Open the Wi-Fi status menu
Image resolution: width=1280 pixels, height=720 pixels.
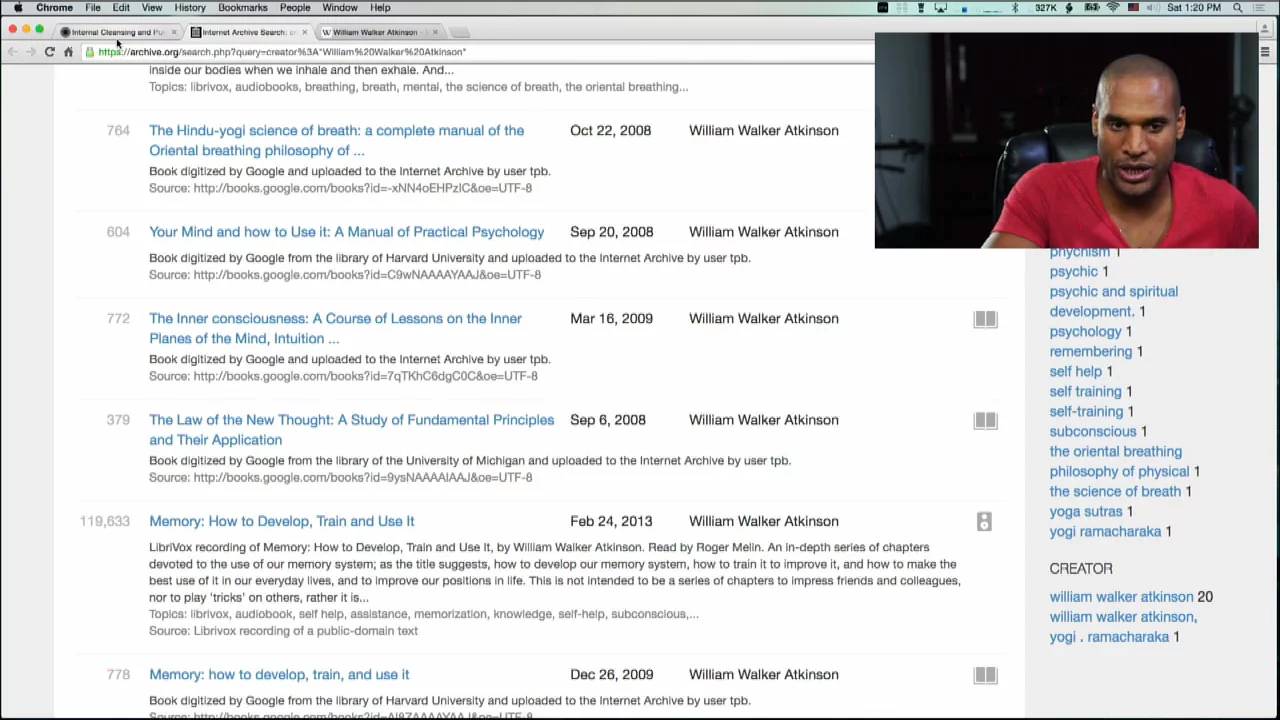(x=1112, y=8)
